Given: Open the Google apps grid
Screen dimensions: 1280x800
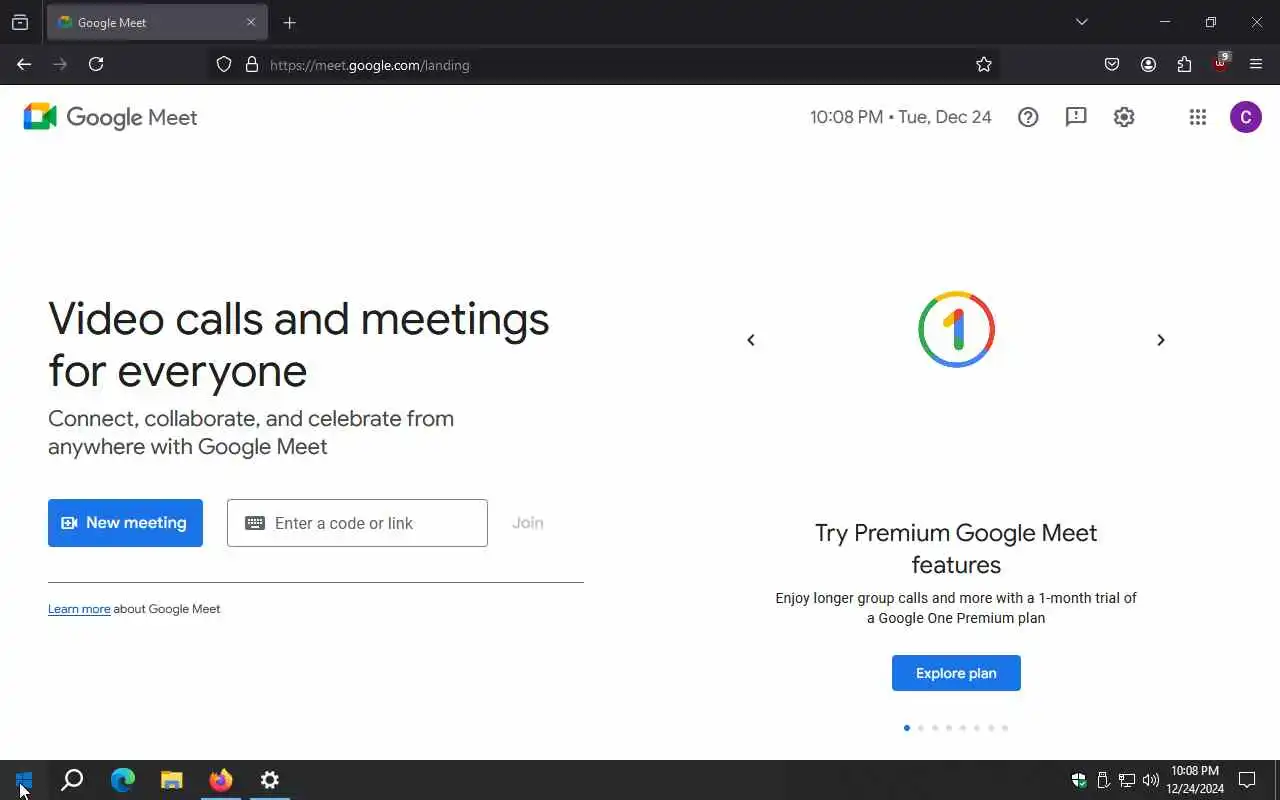Looking at the screenshot, I should click(x=1198, y=117).
